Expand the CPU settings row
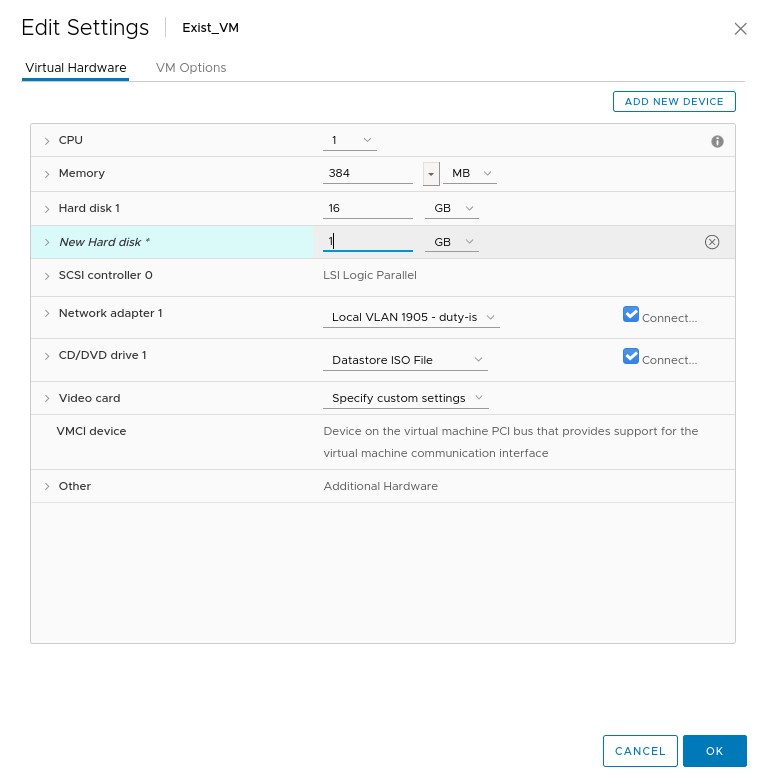 [x=47, y=141]
